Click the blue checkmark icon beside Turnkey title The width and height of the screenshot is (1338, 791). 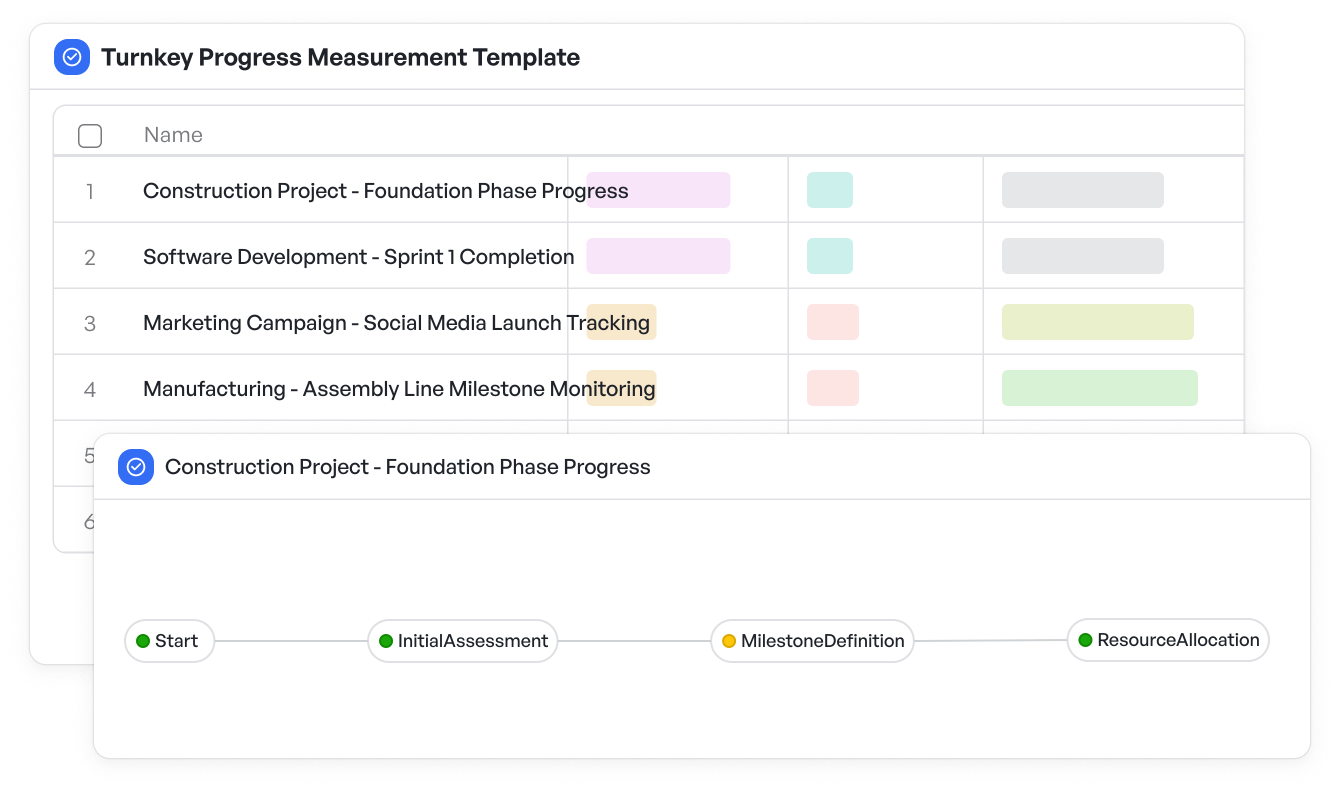[x=72, y=57]
